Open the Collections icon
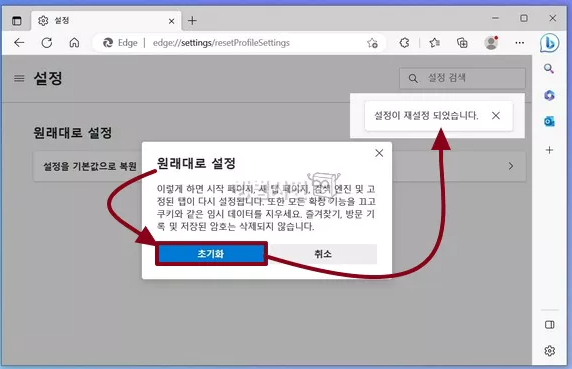572x369 pixels. pos(462,43)
